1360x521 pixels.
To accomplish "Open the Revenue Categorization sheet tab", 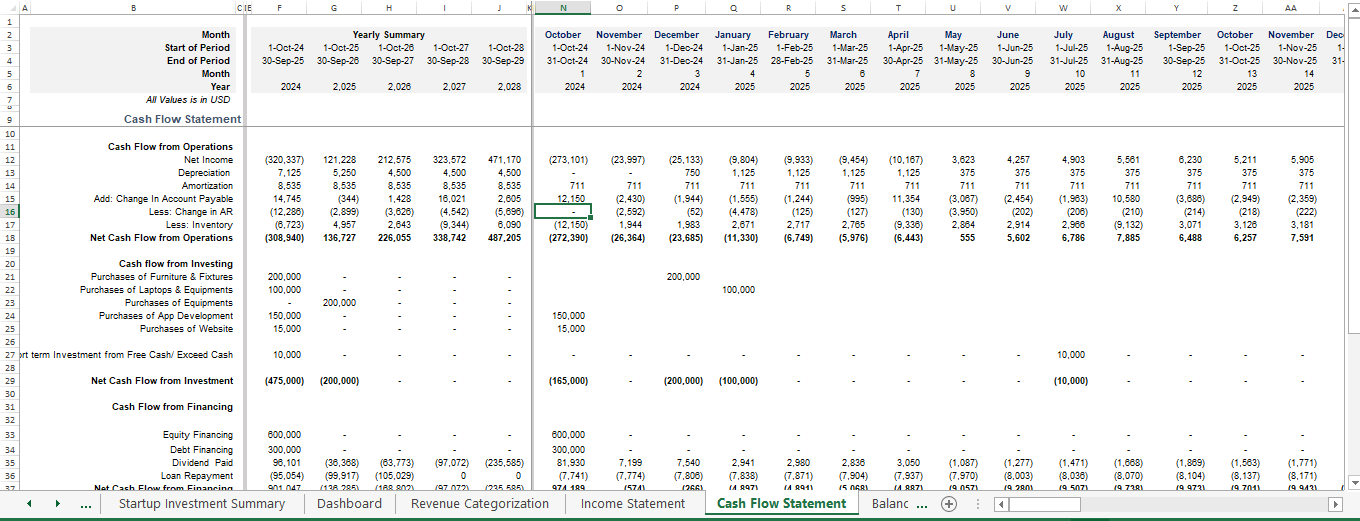I will pos(480,504).
